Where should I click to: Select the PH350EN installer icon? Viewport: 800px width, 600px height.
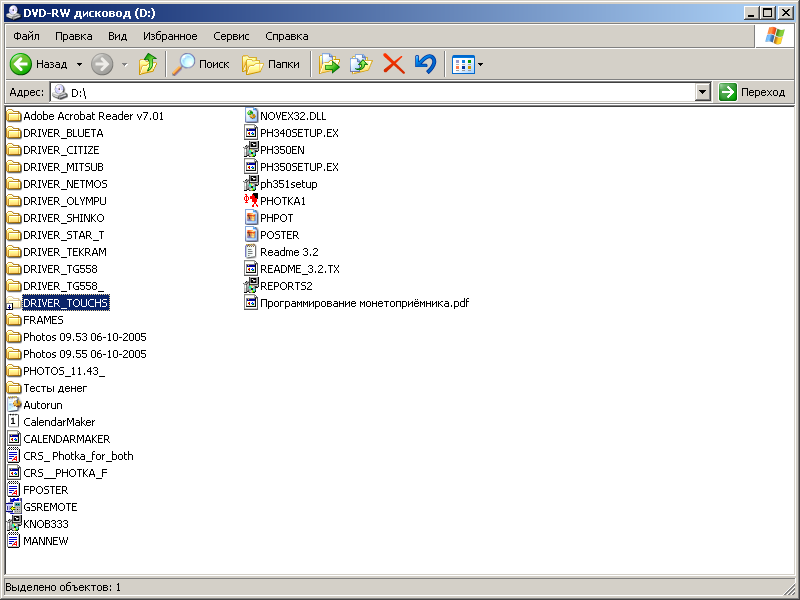tap(251, 150)
